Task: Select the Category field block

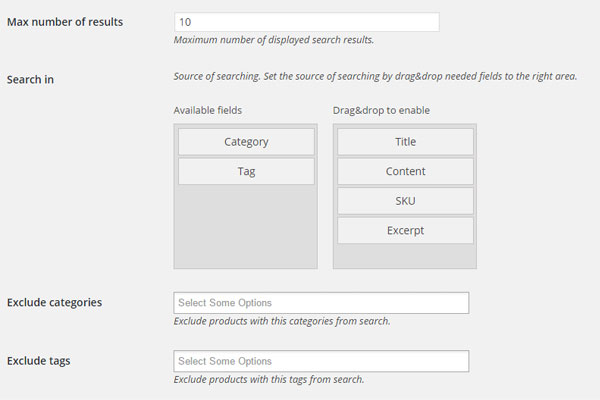Action: point(246,142)
